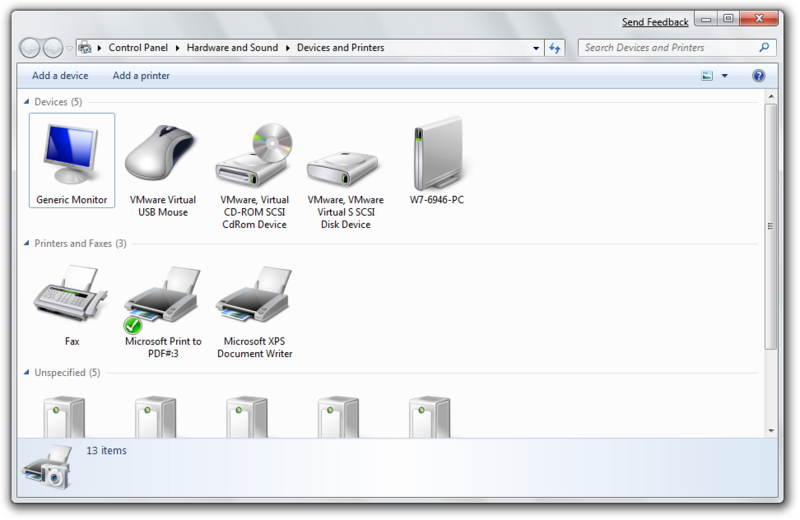Click Add a device
Image resolution: width=800 pixels, height=520 pixels.
point(60,76)
